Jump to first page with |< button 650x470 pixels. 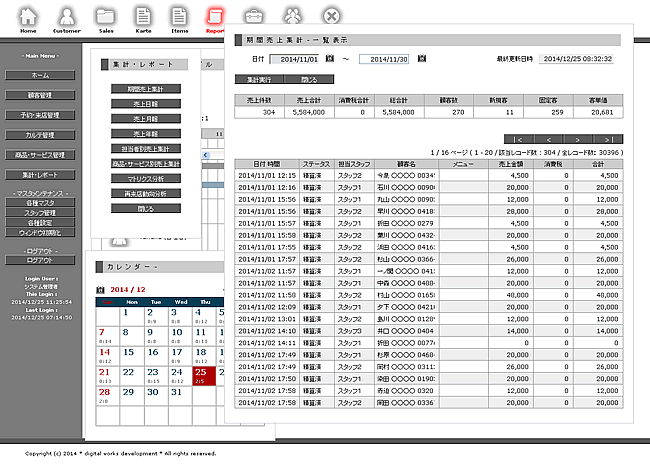click(x=519, y=139)
